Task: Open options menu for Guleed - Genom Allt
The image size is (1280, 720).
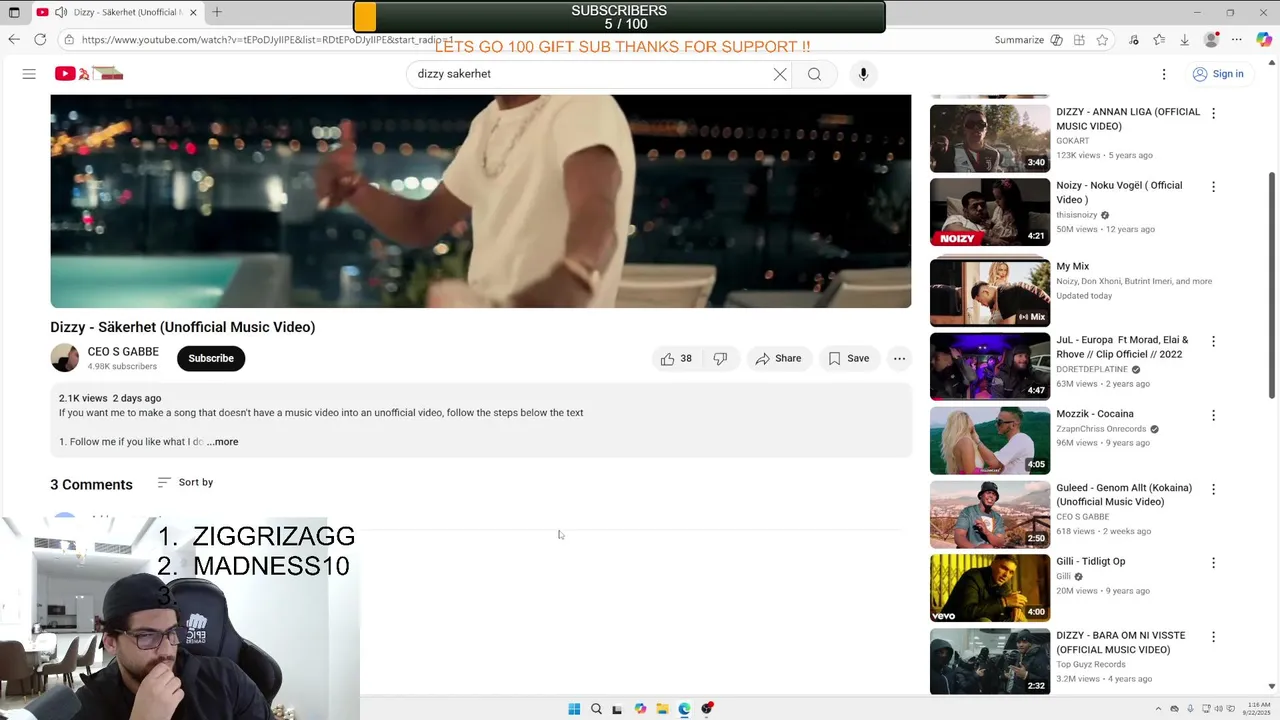Action: click(1213, 489)
